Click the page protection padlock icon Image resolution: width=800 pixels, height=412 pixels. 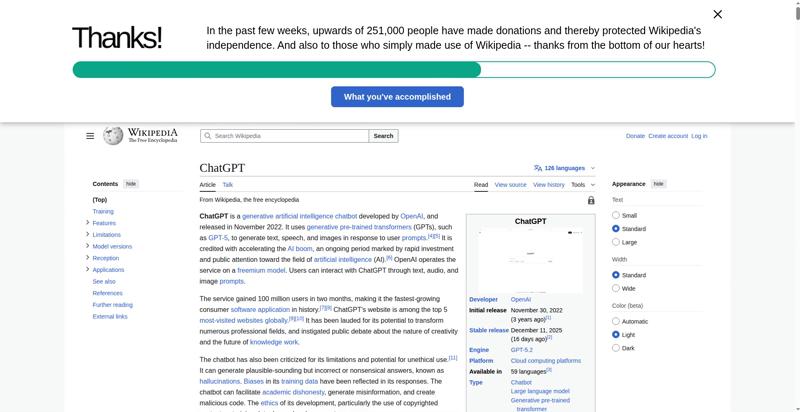(x=591, y=200)
